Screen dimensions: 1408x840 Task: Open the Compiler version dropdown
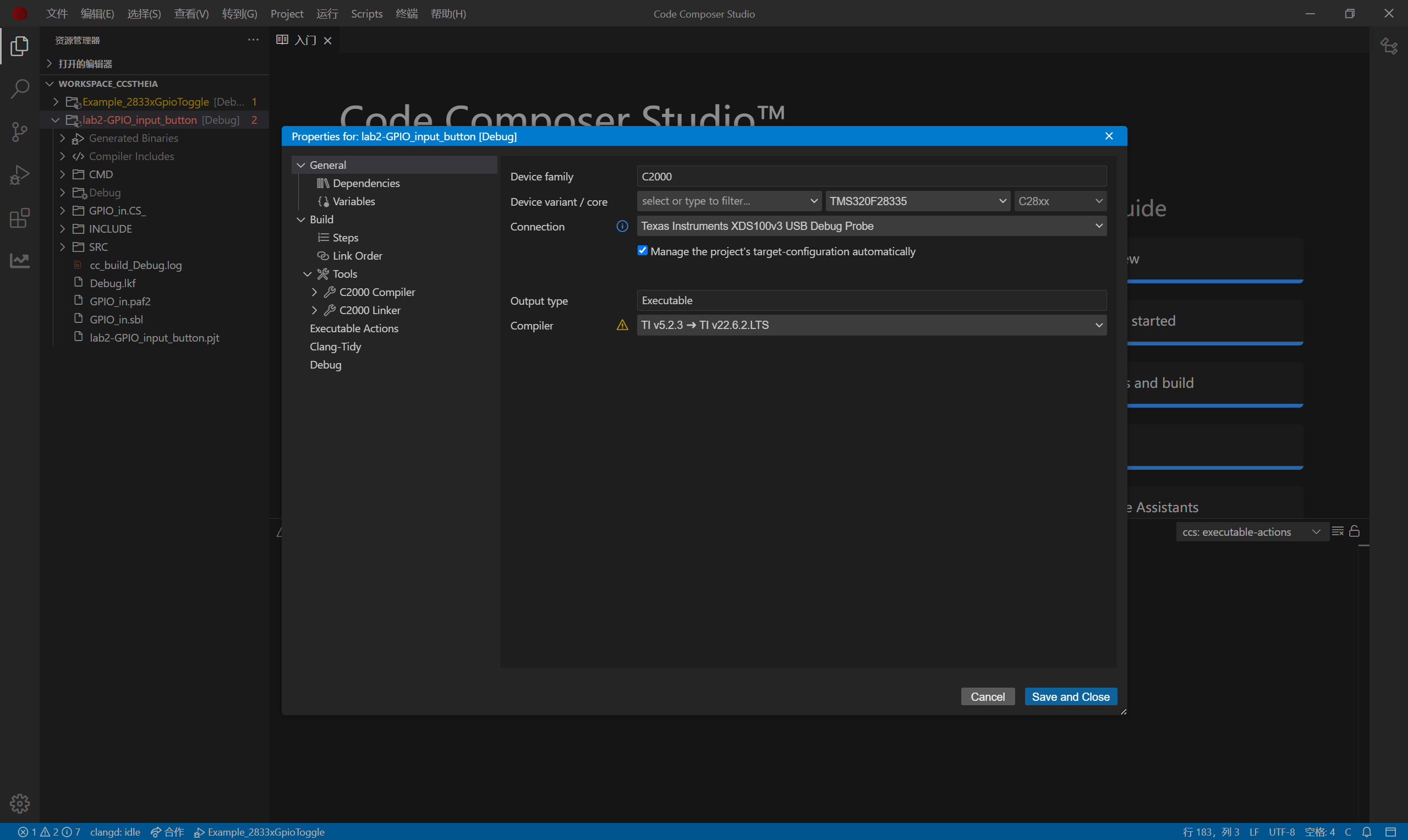click(872, 326)
